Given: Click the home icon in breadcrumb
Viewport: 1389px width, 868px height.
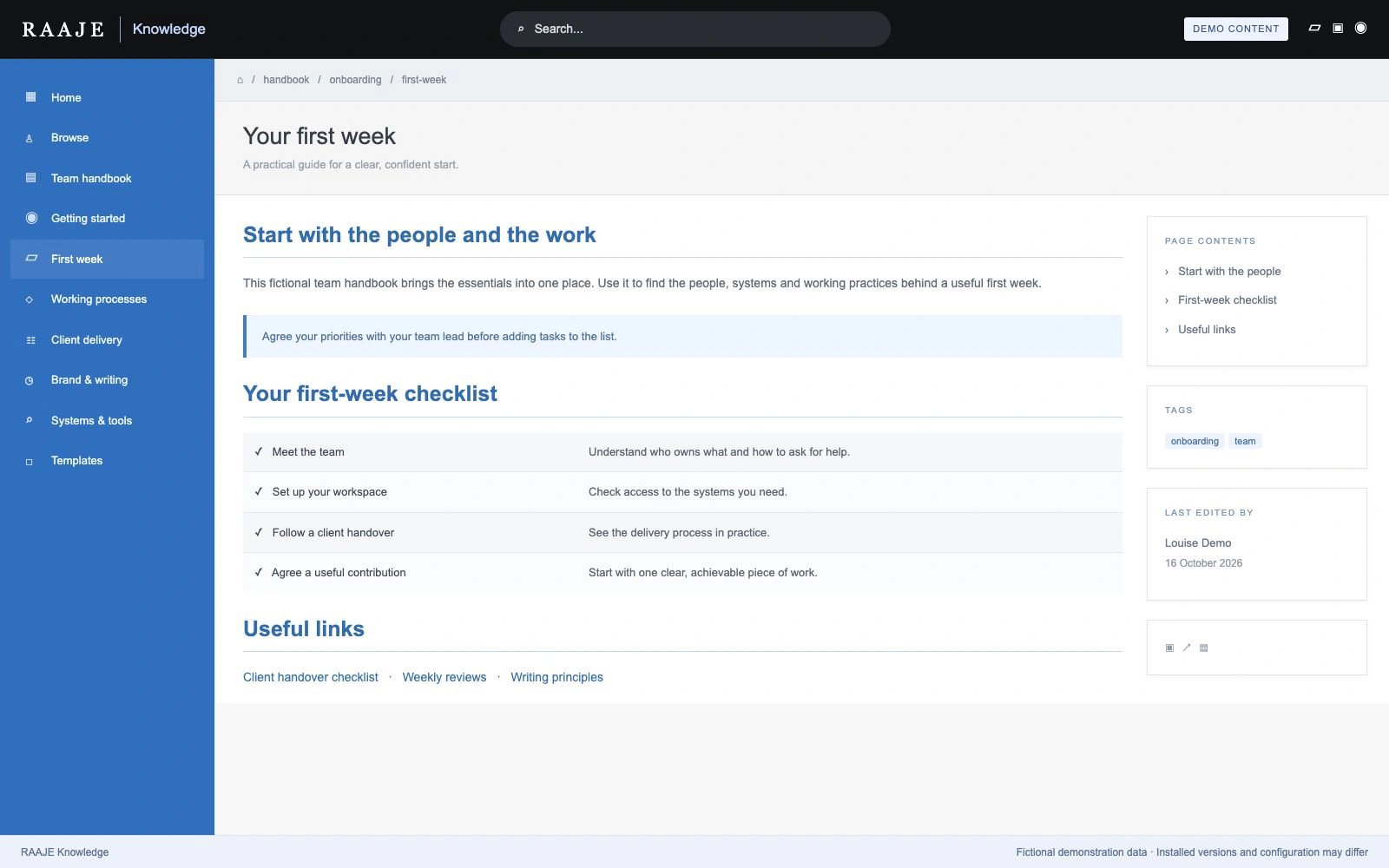Looking at the screenshot, I should click(x=240, y=80).
